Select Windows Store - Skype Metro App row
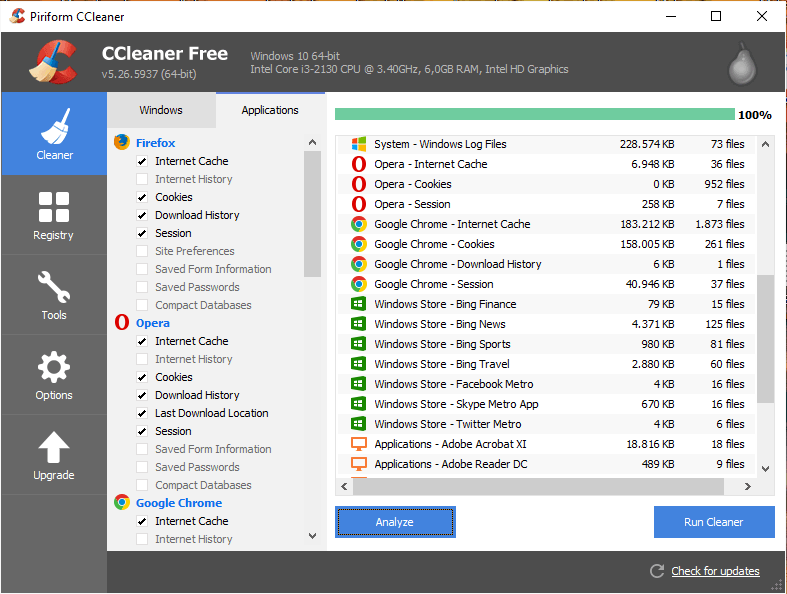 546,404
